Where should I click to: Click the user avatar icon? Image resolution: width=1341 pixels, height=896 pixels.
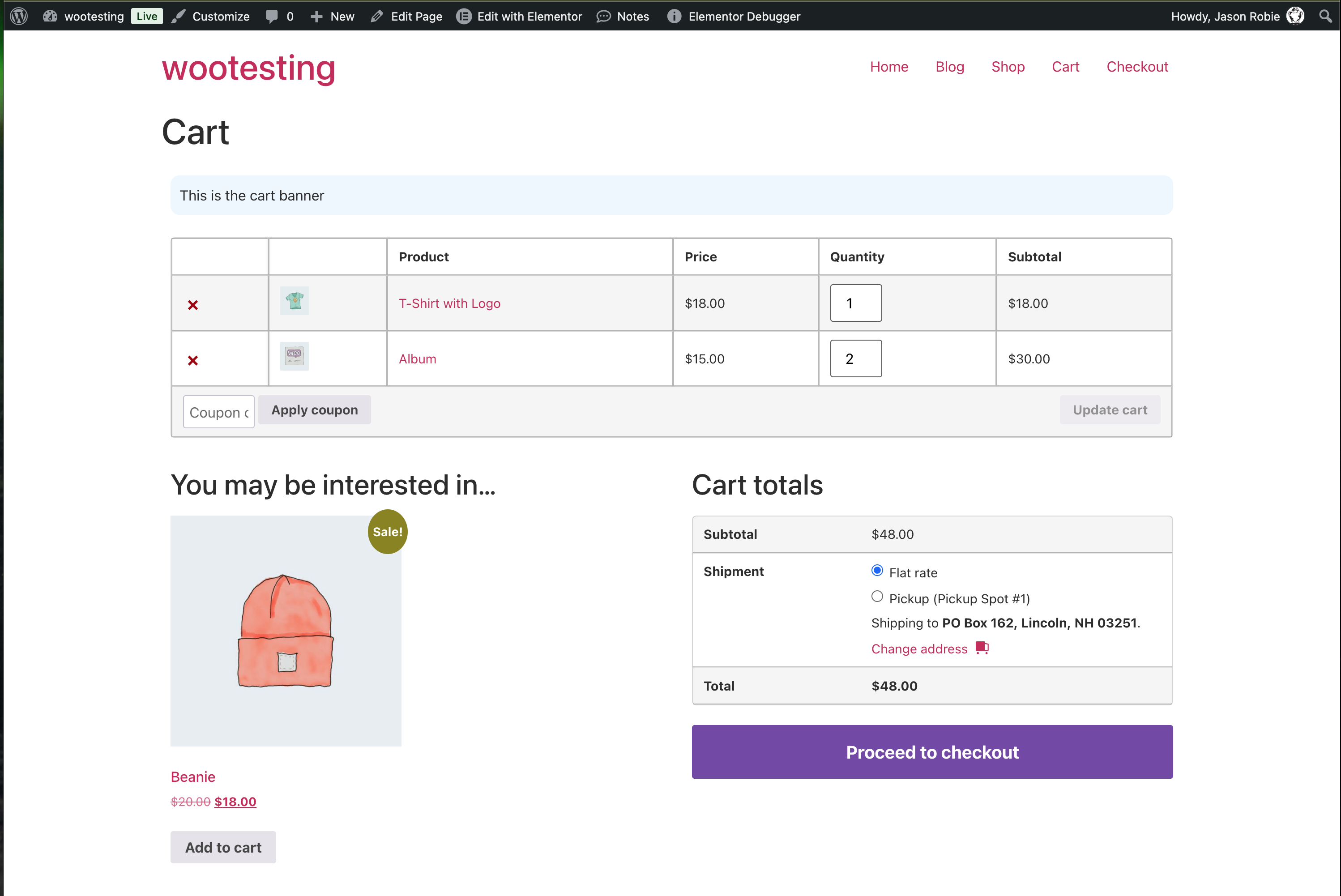point(1295,16)
